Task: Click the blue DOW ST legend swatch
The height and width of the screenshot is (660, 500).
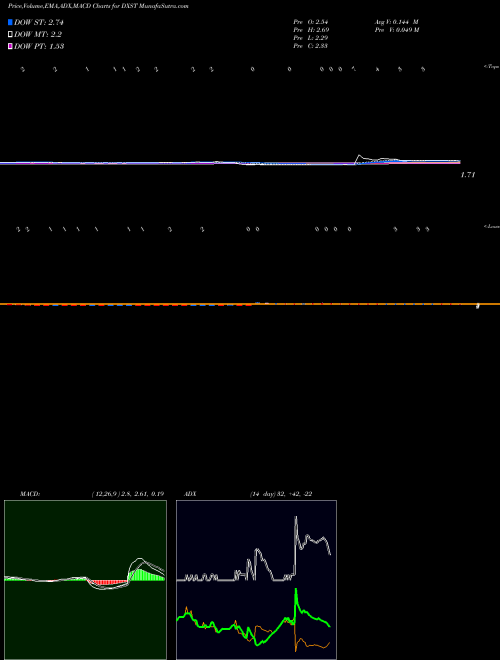Action: [10, 22]
